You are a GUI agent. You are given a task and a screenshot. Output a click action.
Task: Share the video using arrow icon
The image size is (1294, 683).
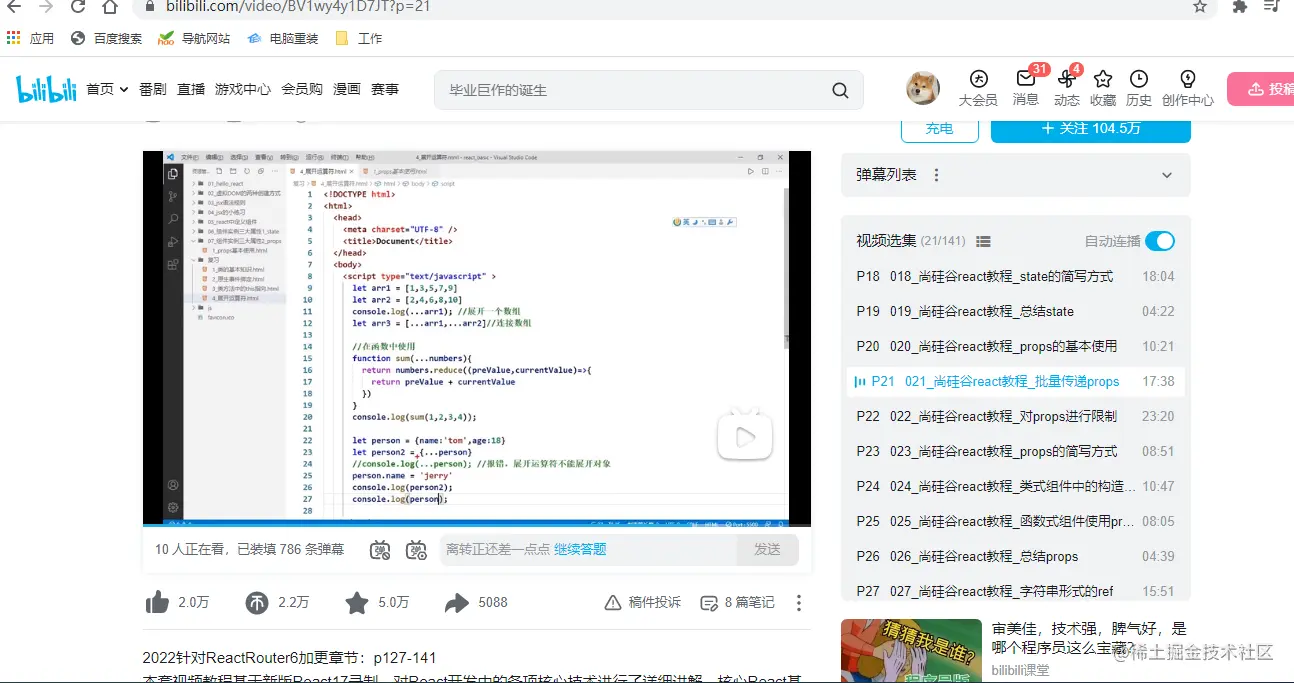(x=457, y=602)
